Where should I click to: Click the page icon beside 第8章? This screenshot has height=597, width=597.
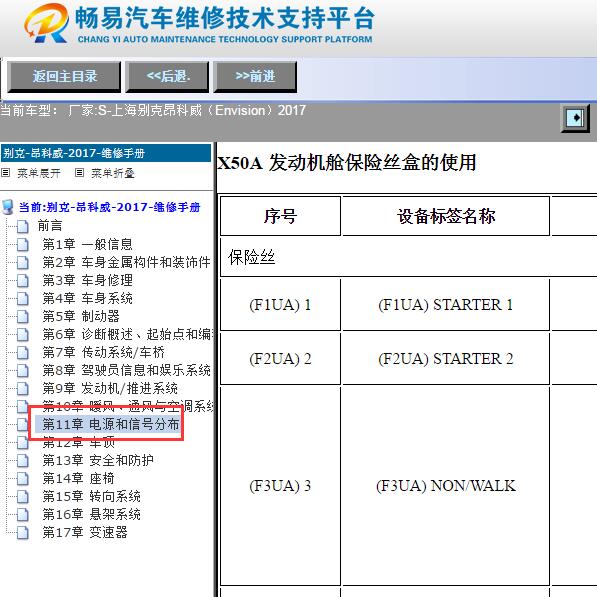23,370
